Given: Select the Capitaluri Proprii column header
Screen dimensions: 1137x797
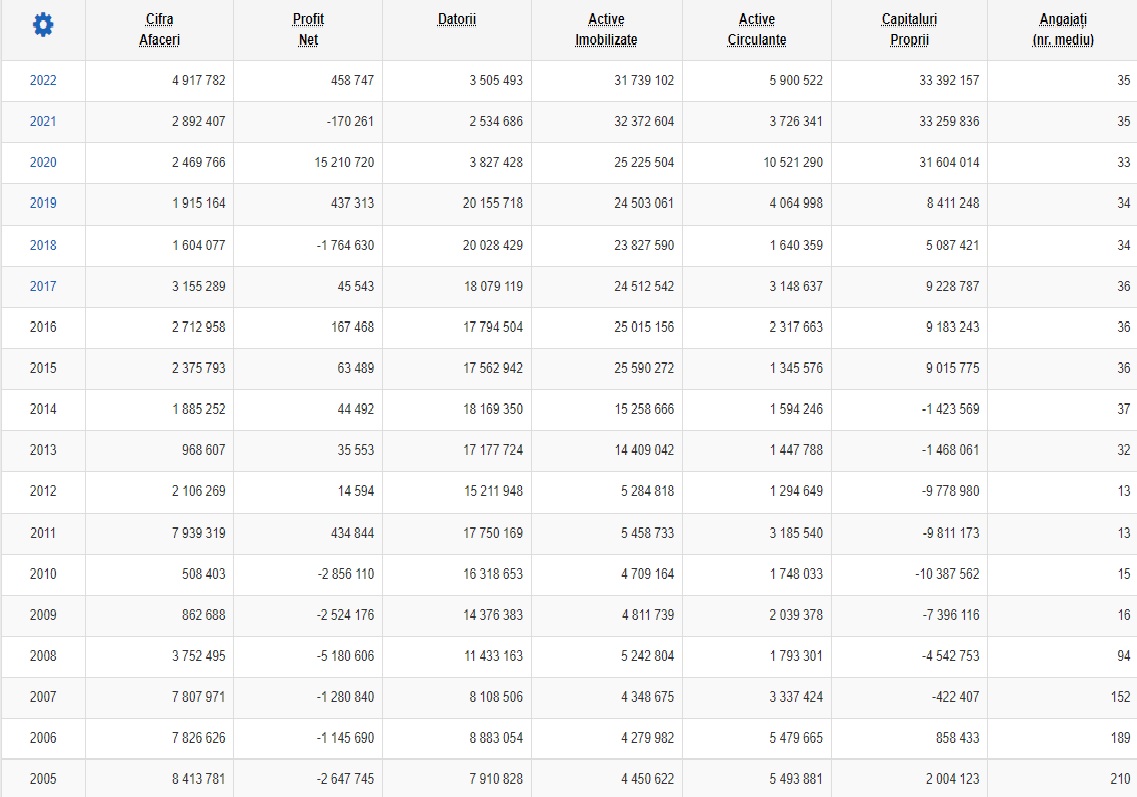Looking at the screenshot, I should pyautogui.click(x=909, y=30).
